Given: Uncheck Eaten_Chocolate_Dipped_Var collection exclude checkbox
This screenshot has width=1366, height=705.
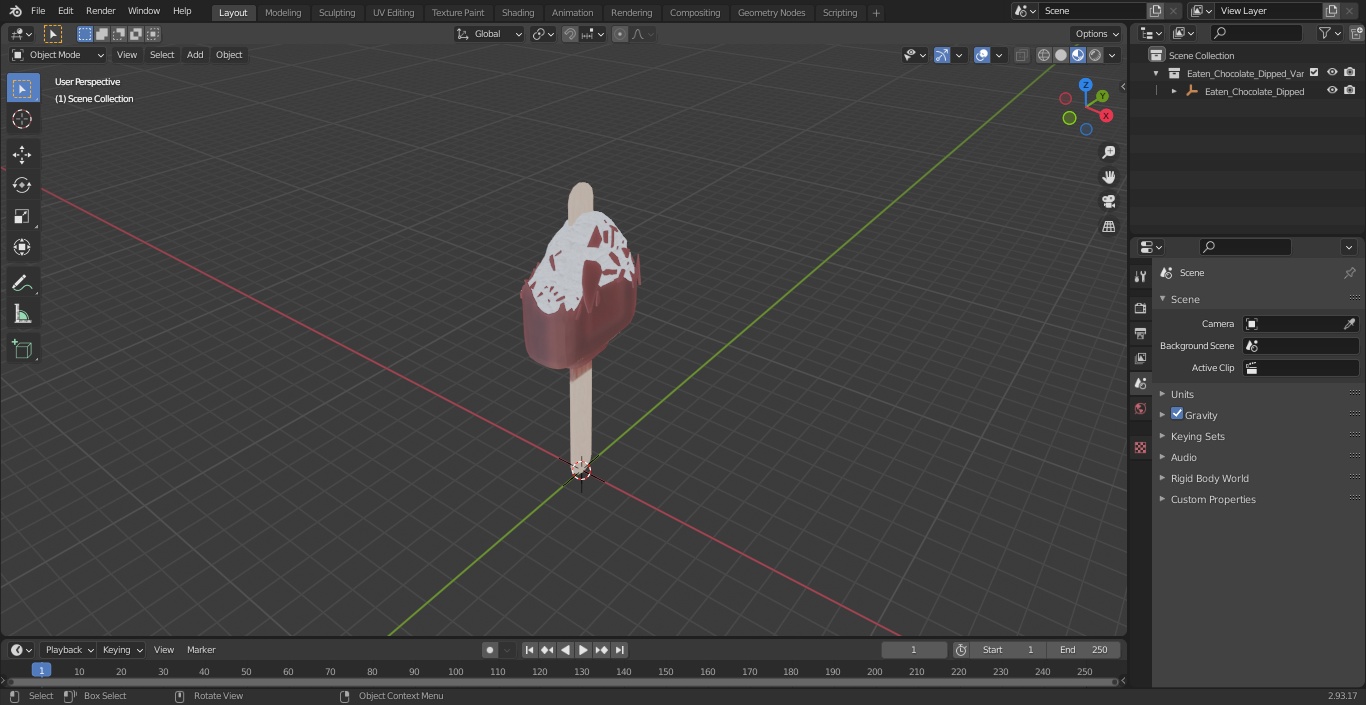Looking at the screenshot, I should [x=1314, y=73].
